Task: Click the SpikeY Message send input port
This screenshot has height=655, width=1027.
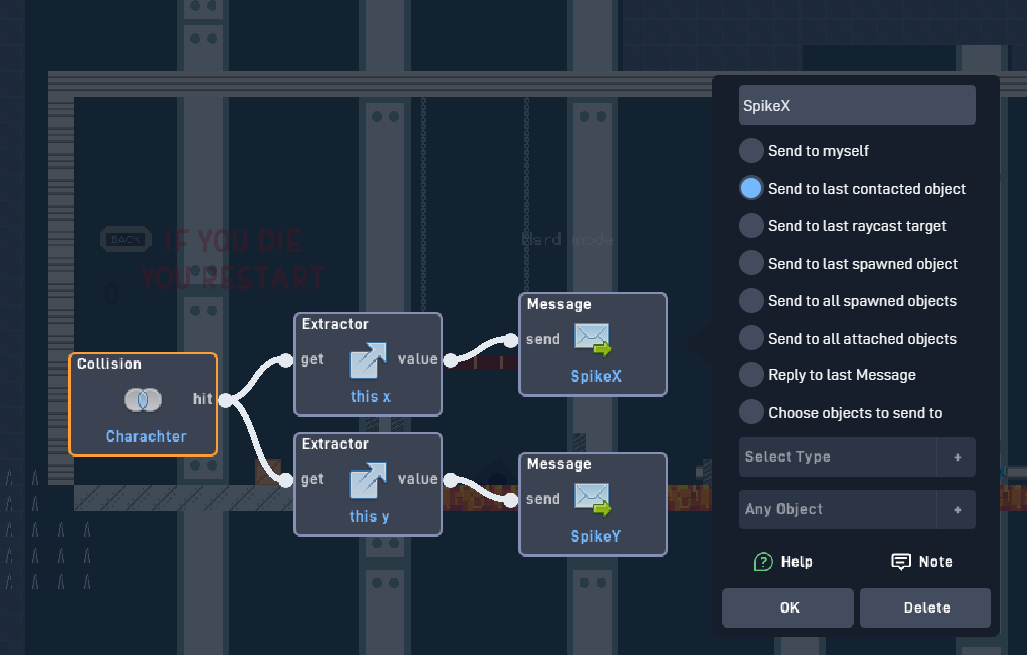Action: pyautogui.click(x=511, y=500)
